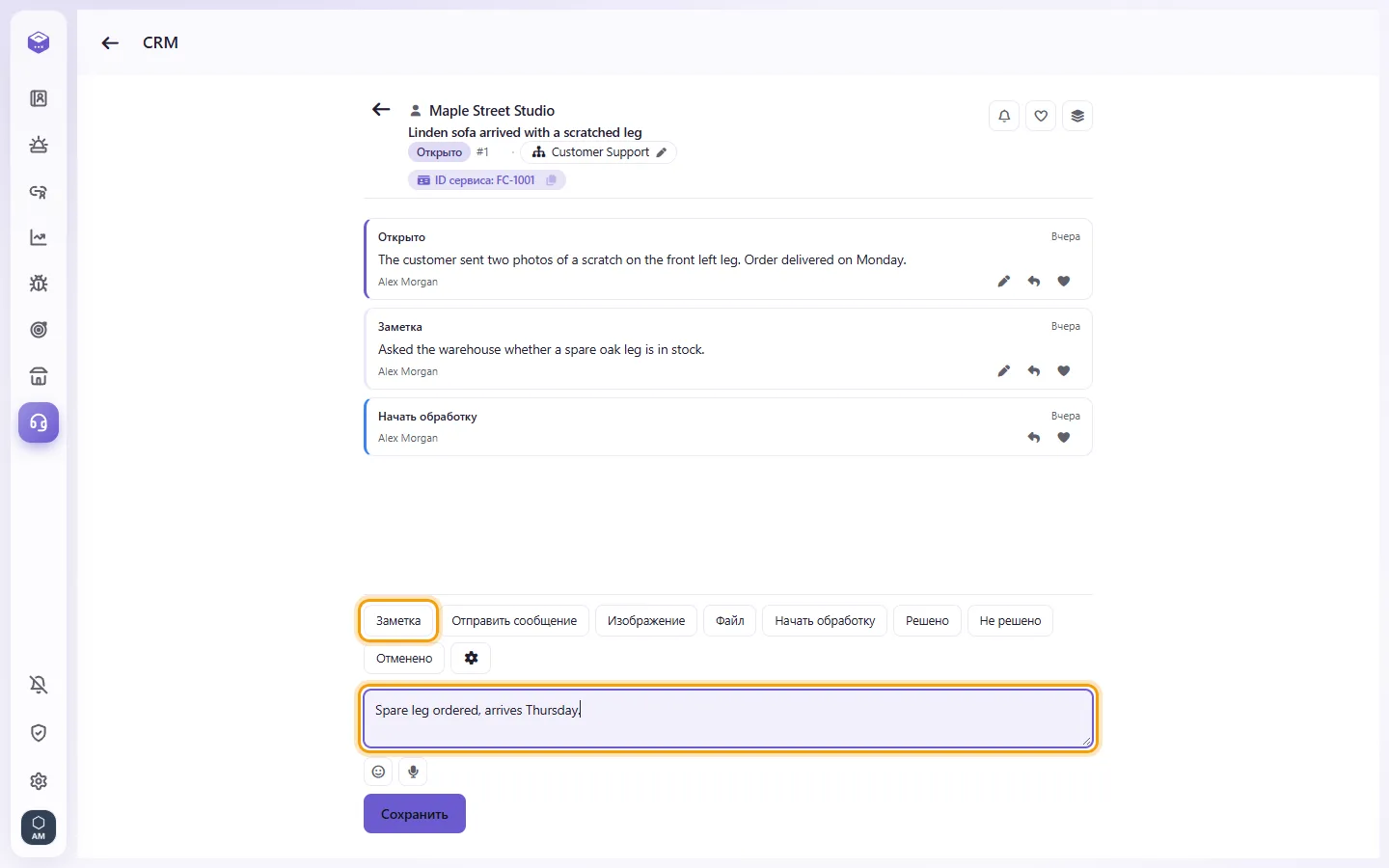
Task: Return to ticket list via the arrow beside Maple Street Studio
Action: 381,110
